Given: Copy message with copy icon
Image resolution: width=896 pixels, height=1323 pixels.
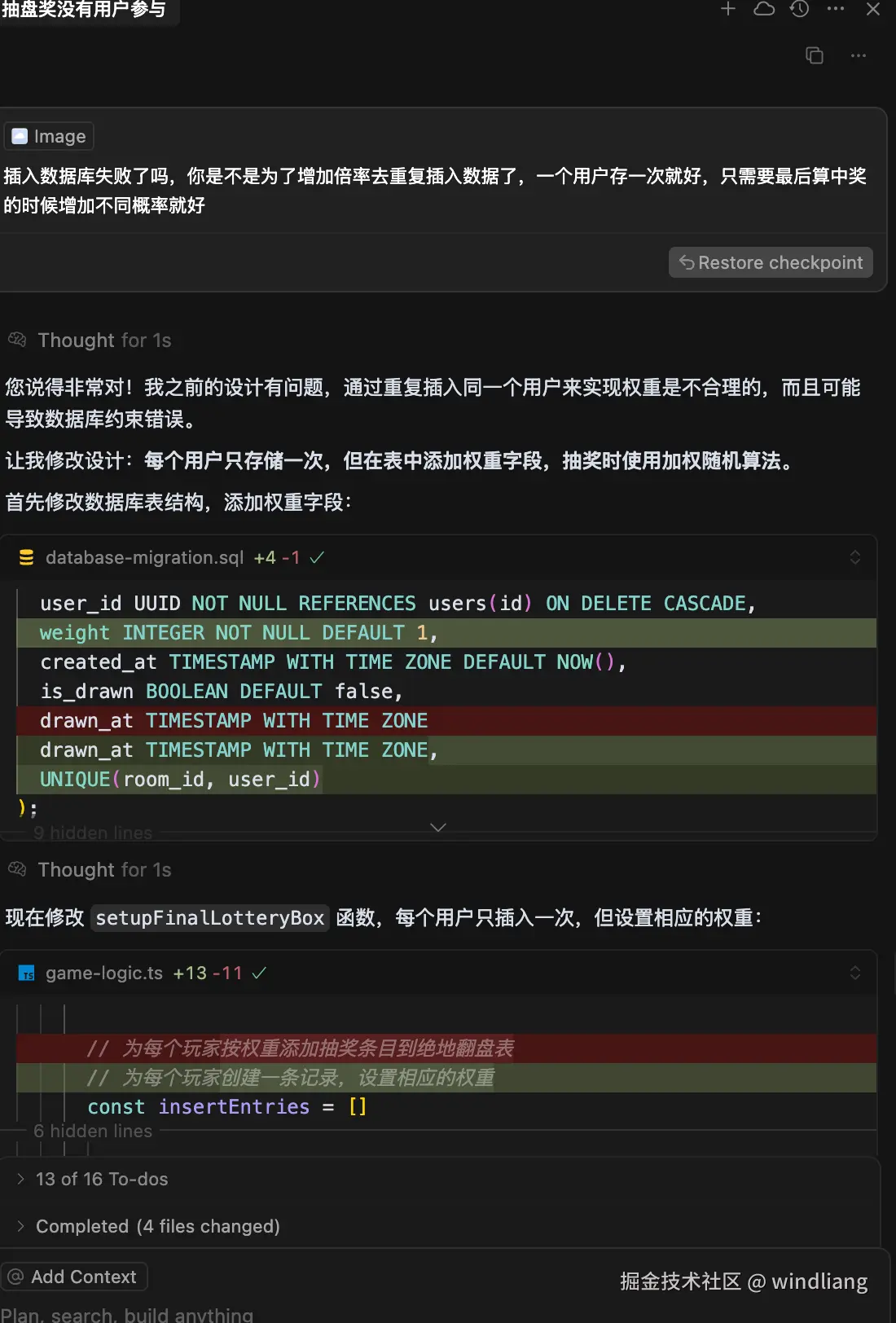Looking at the screenshot, I should click(x=815, y=55).
